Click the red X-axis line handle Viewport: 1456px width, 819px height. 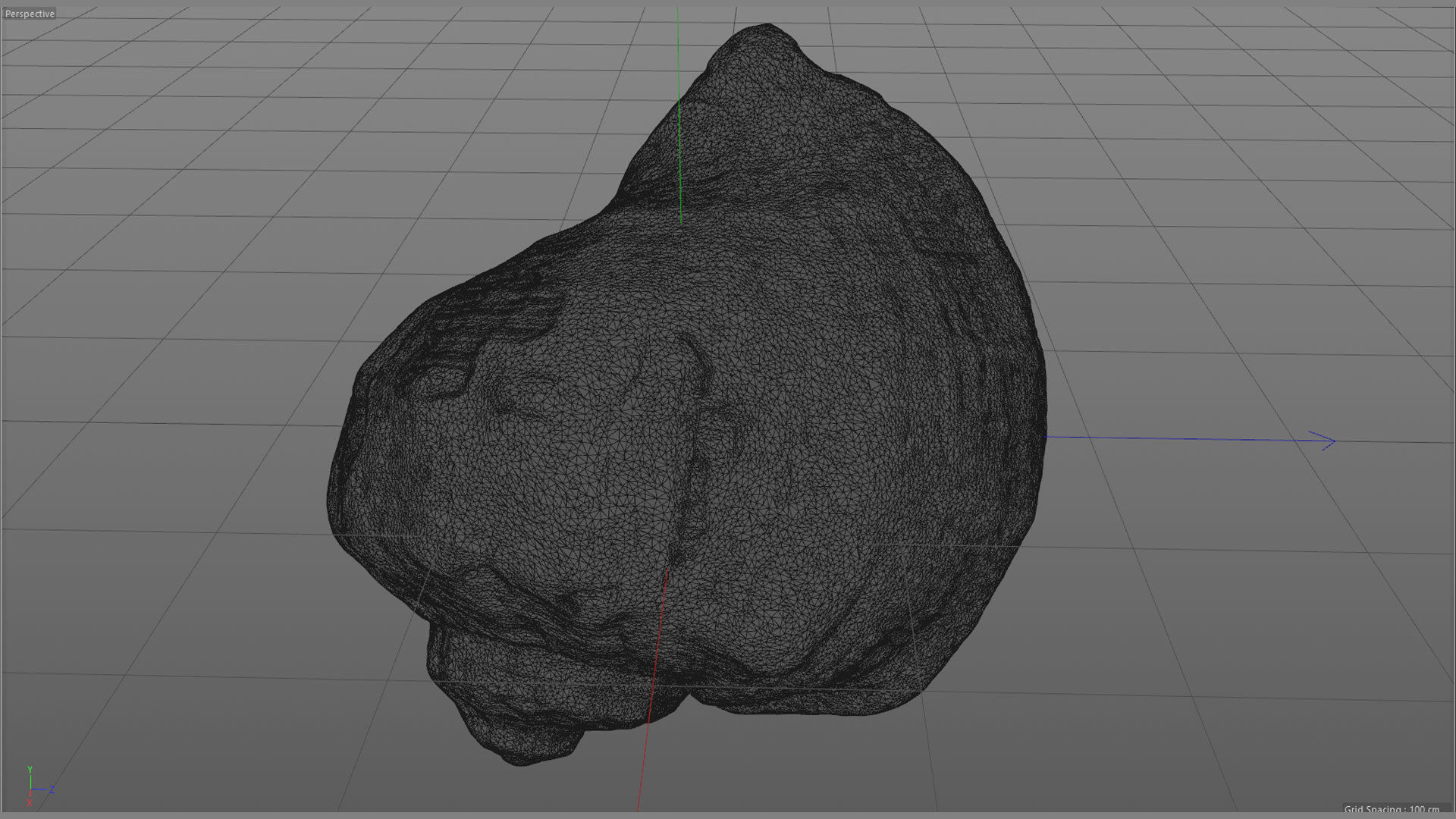click(x=652, y=689)
